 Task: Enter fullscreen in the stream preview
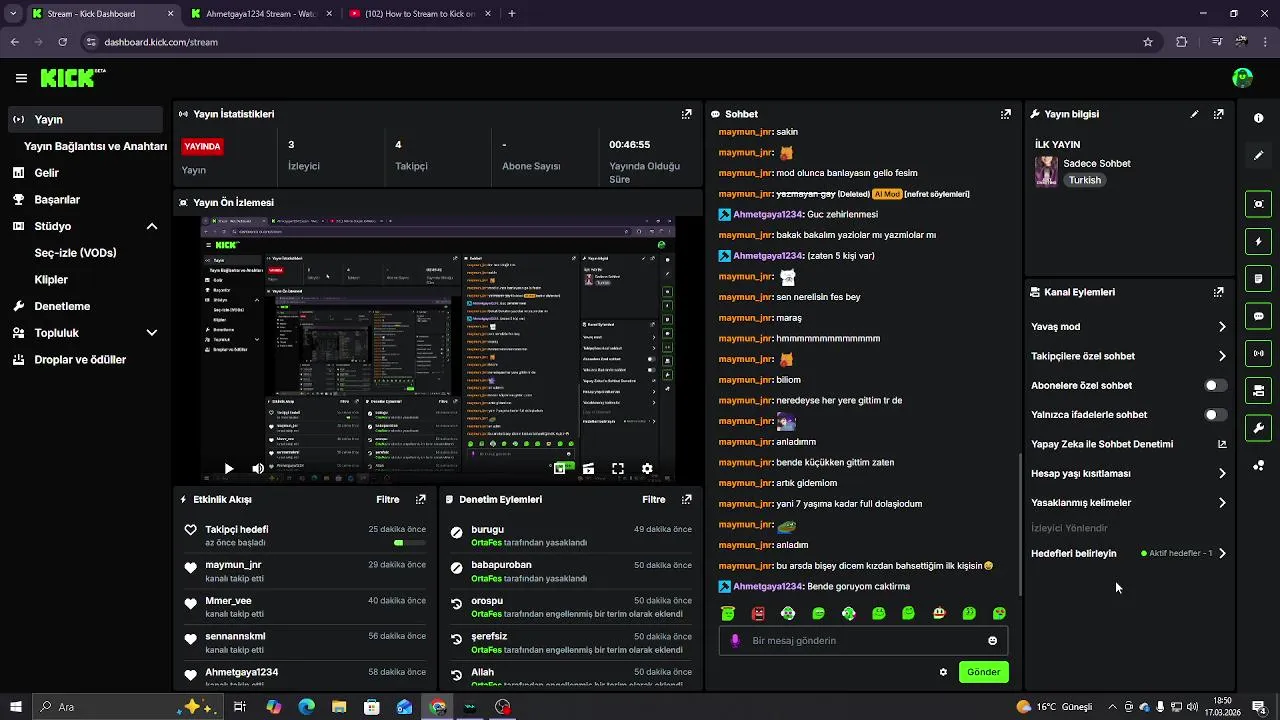pyautogui.click(x=618, y=468)
